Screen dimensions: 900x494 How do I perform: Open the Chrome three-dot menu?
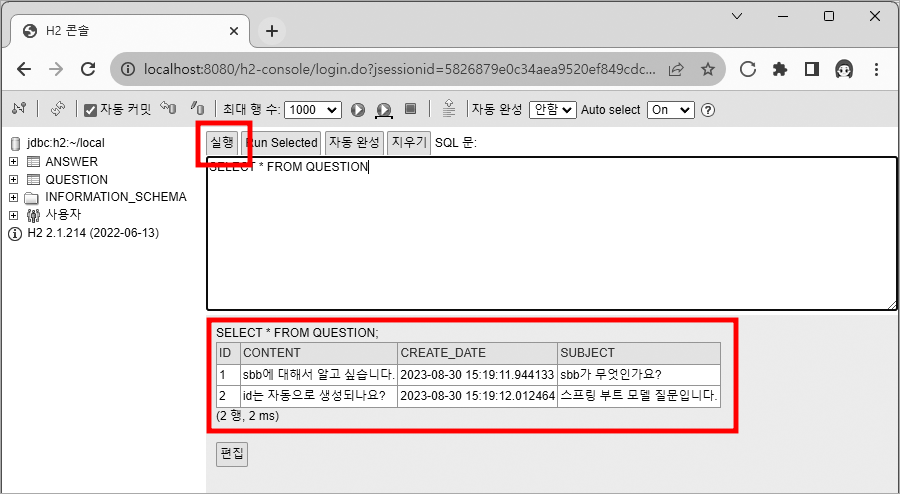tap(876, 69)
